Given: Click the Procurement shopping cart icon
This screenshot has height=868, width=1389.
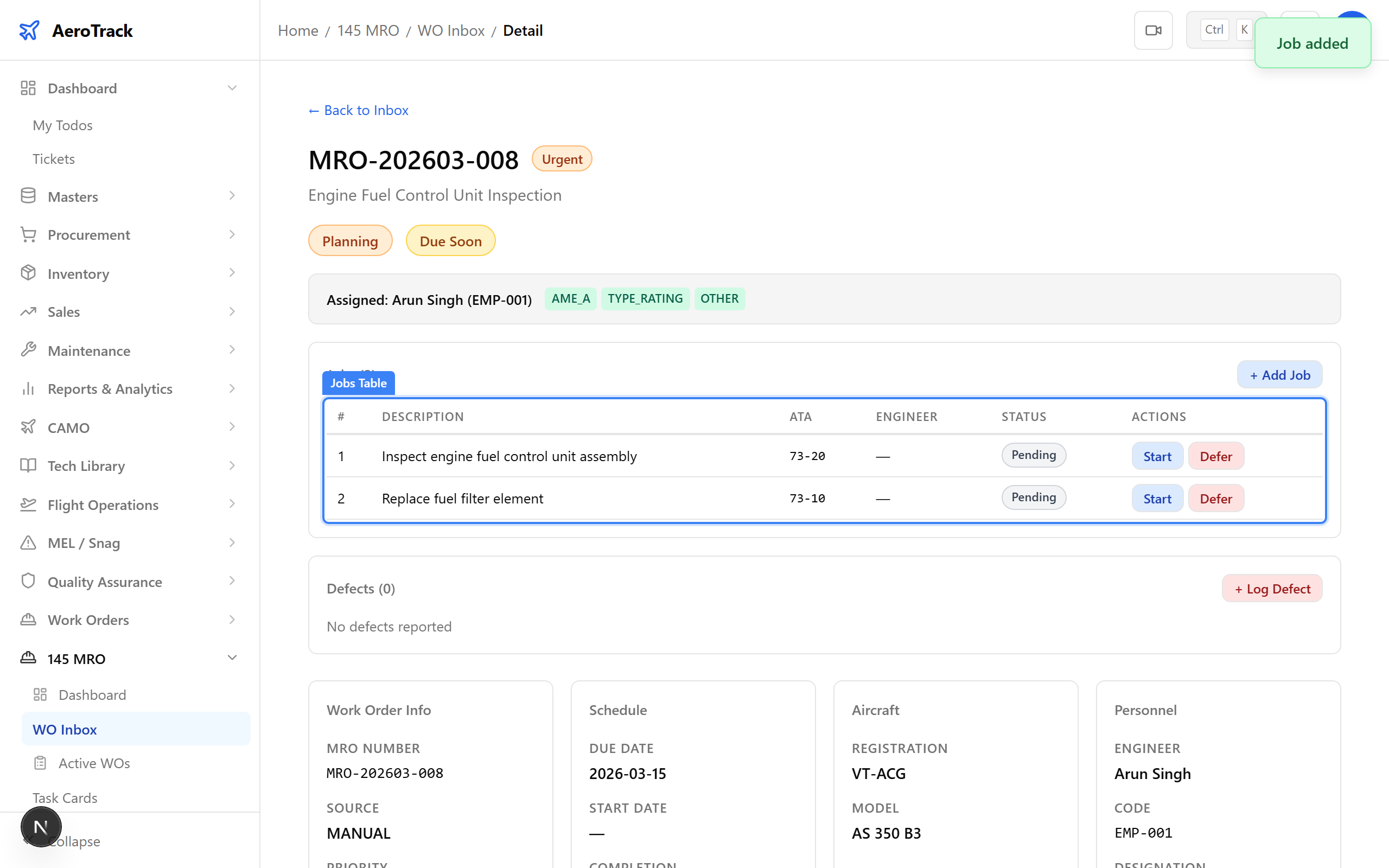Looking at the screenshot, I should tap(28, 234).
